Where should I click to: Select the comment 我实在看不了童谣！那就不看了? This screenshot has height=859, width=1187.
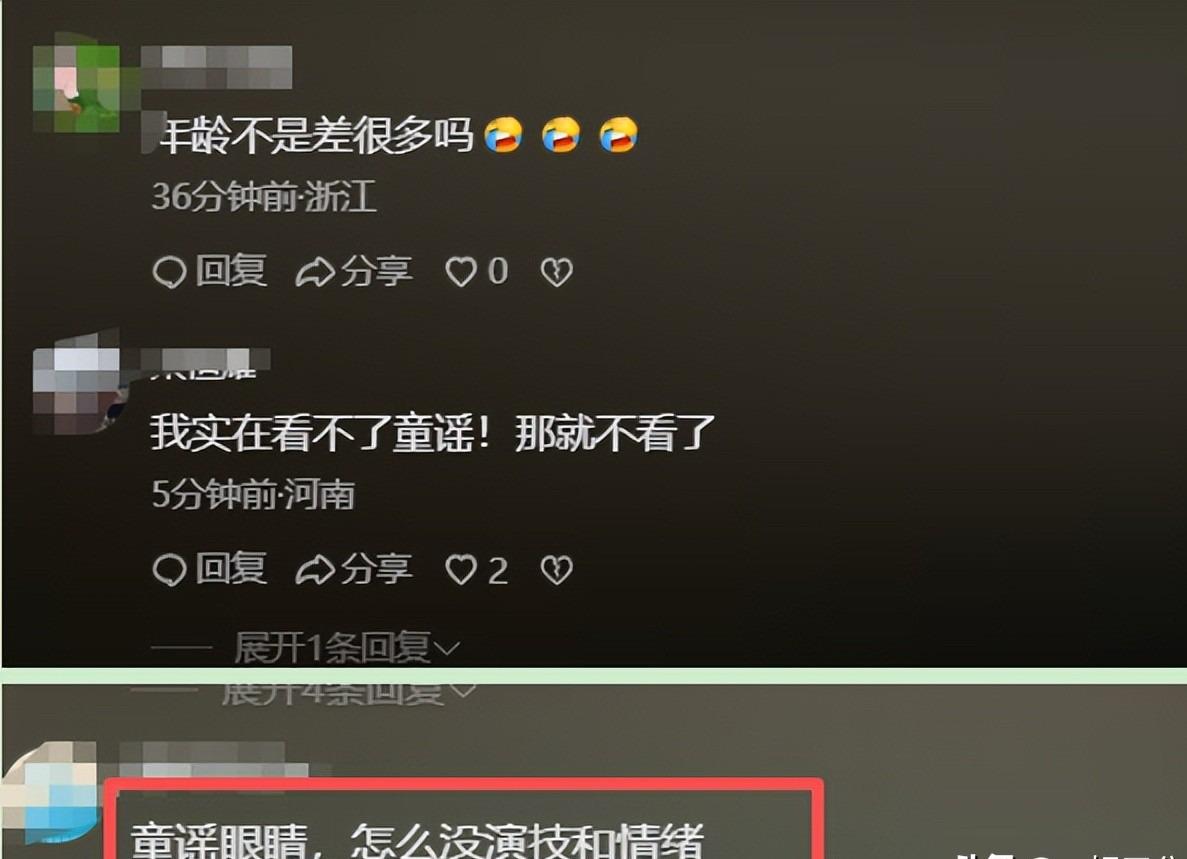tap(432, 434)
